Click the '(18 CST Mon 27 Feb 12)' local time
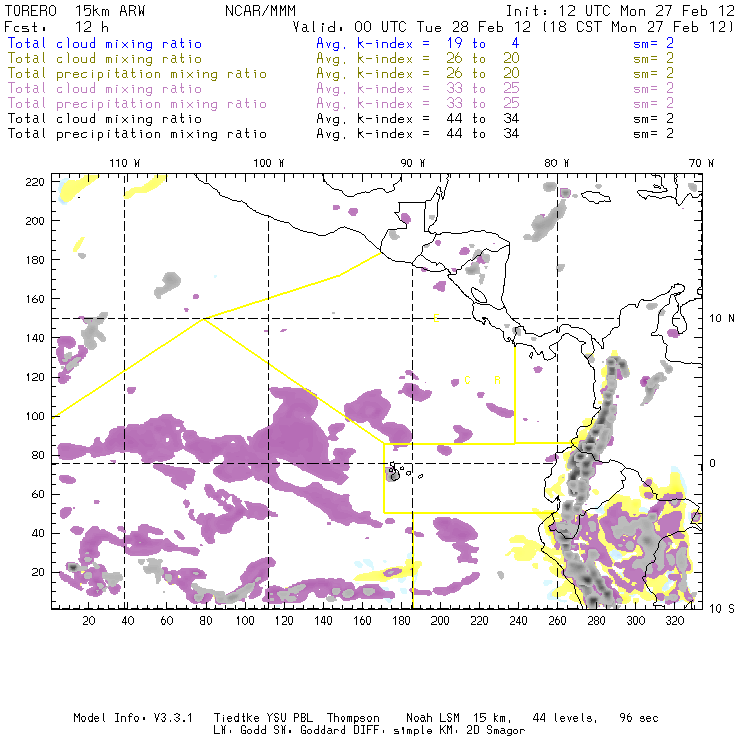 [x=638, y=27]
